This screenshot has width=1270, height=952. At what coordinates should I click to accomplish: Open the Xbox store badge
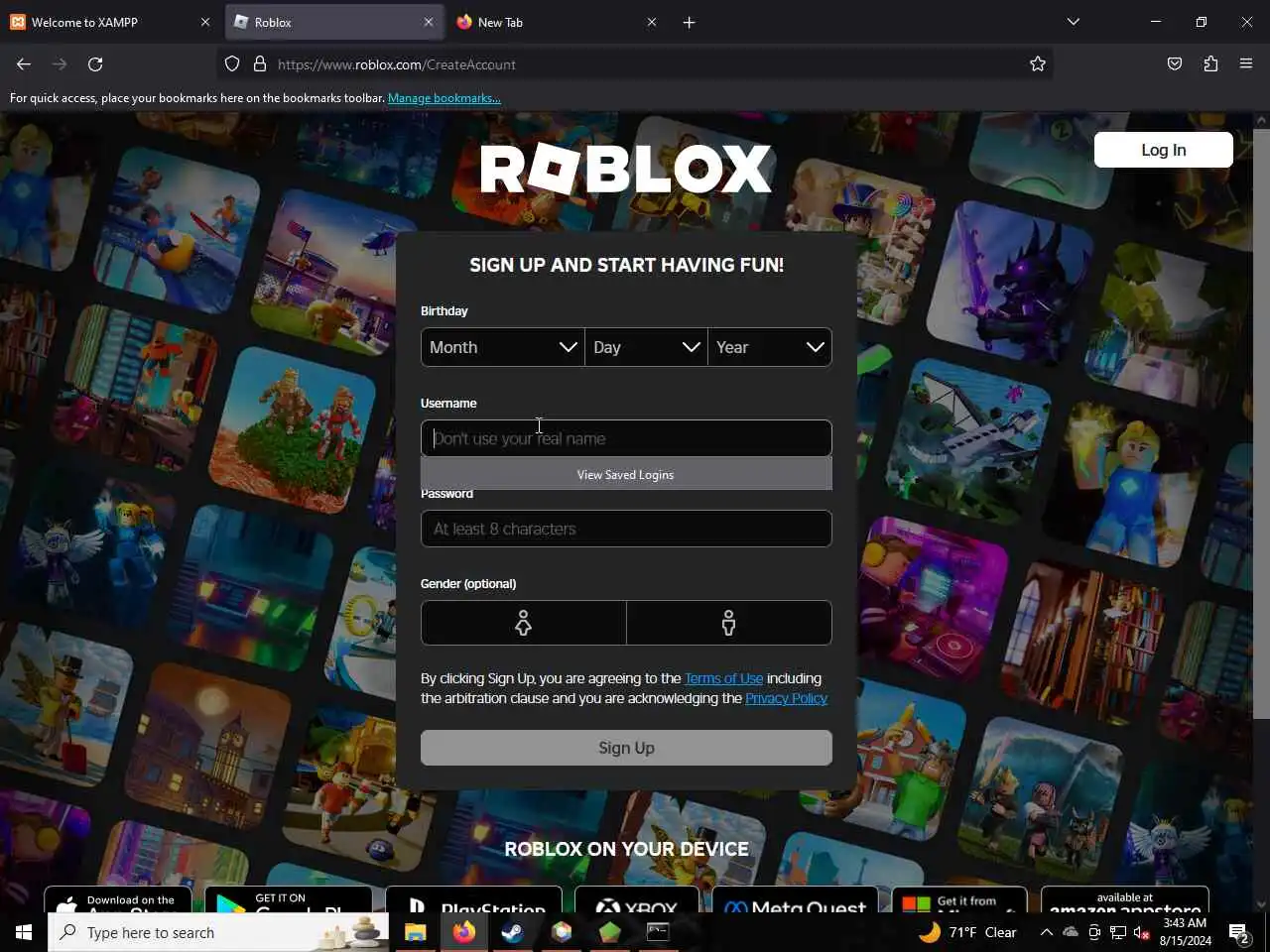[636, 899]
